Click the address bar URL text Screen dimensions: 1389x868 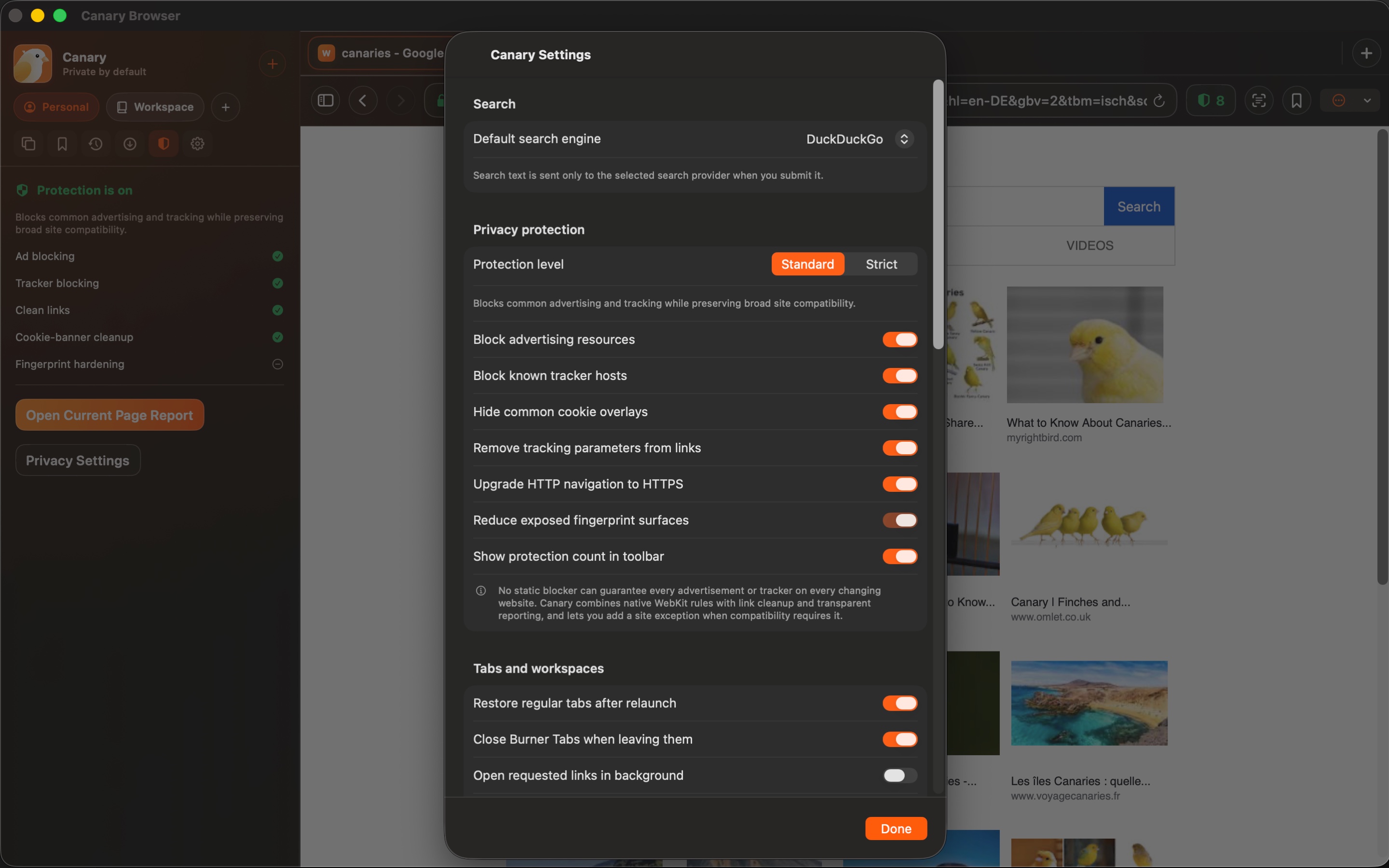[1047, 100]
